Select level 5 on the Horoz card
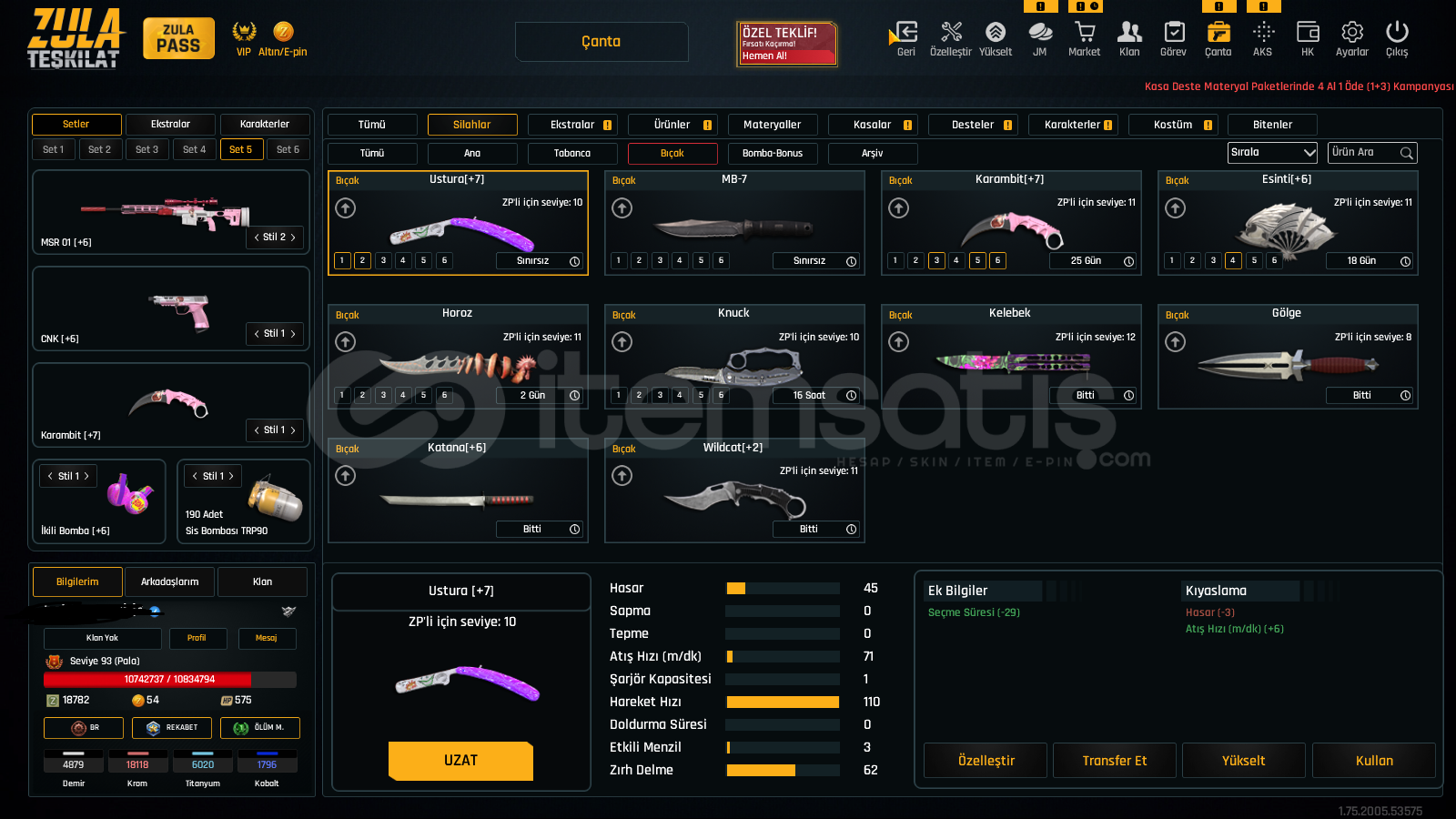 pyautogui.click(x=423, y=395)
